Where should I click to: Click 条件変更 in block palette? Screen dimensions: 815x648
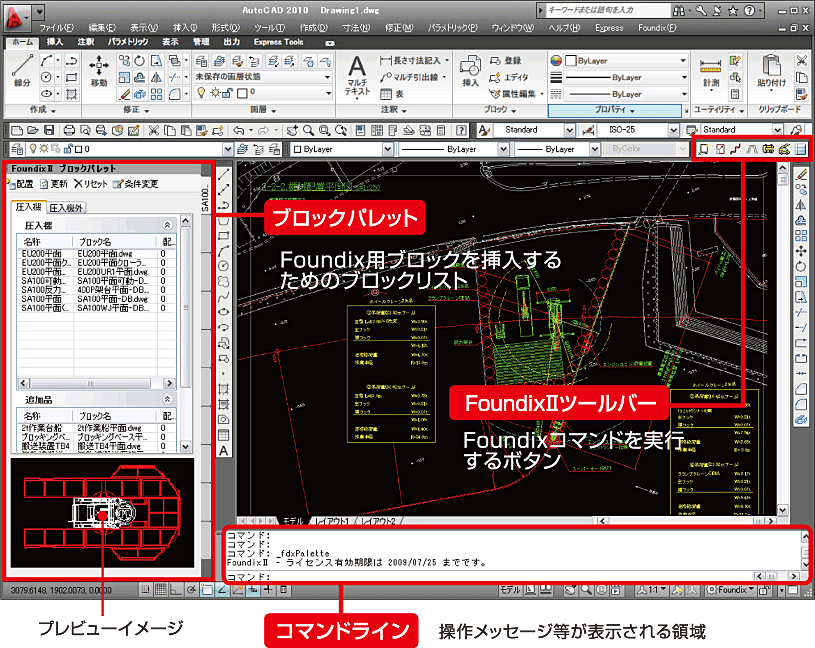tap(136, 184)
